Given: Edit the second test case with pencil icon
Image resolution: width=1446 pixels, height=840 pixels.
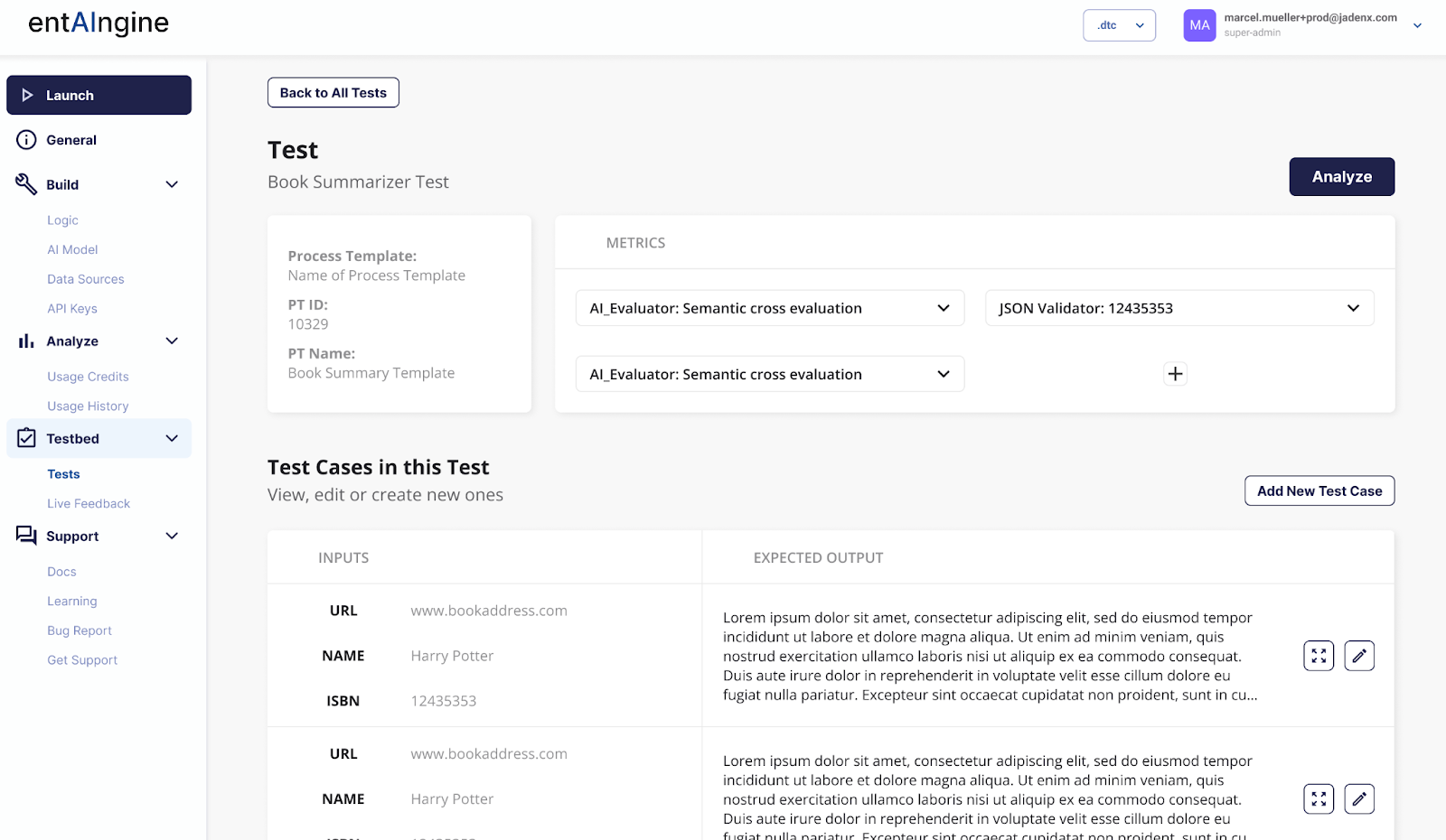Looking at the screenshot, I should tap(1359, 799).
